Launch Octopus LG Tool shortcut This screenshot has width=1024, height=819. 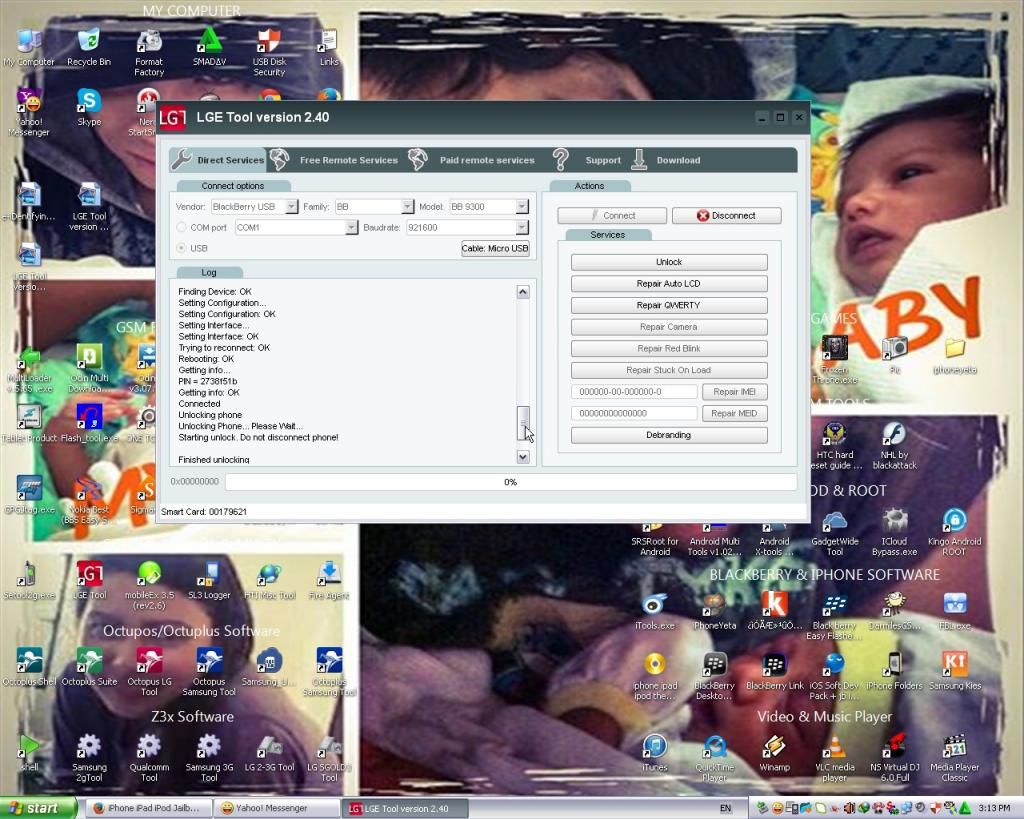pyautogui.click(x=149, y=671)
